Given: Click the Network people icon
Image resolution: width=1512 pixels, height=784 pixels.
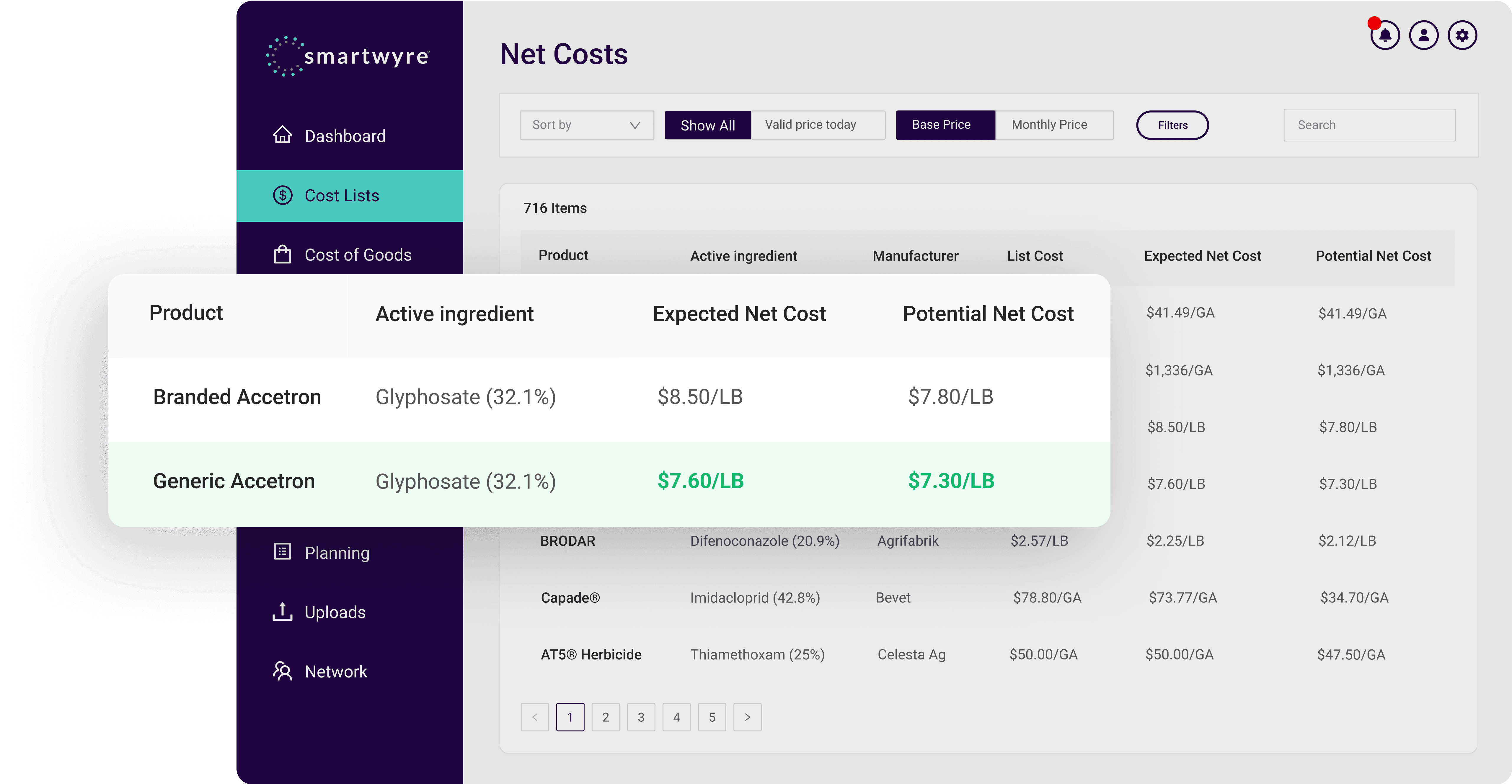Looking at the screenshot, I should point(282,671).
